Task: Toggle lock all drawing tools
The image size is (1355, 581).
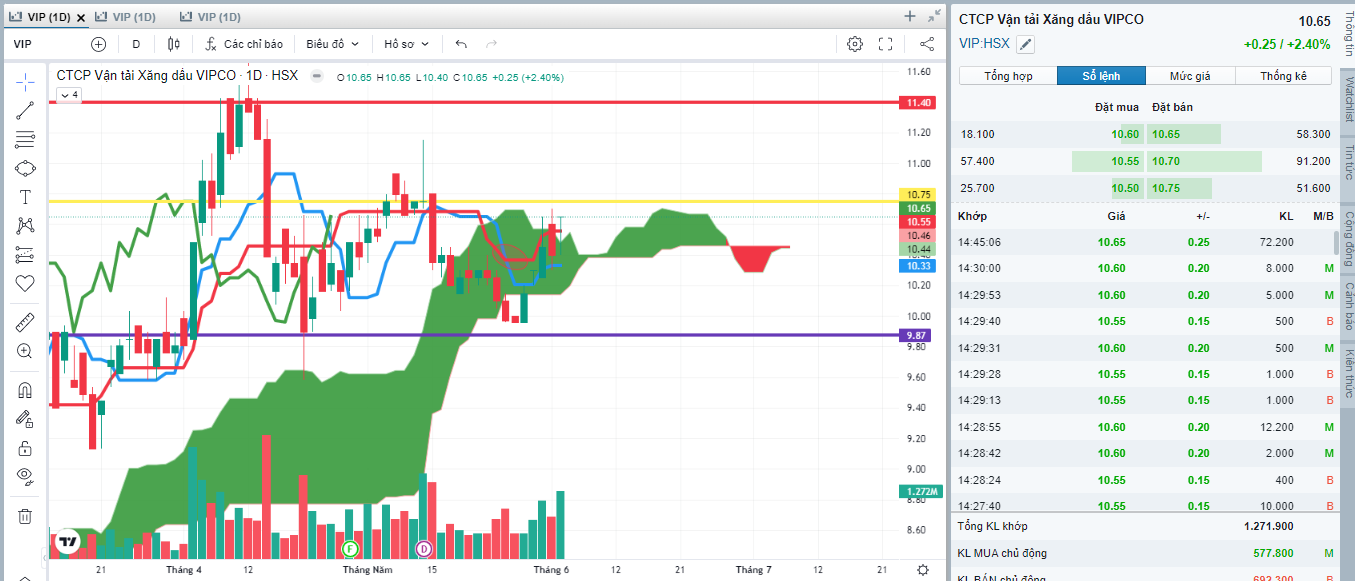Action: click(25, 447)
